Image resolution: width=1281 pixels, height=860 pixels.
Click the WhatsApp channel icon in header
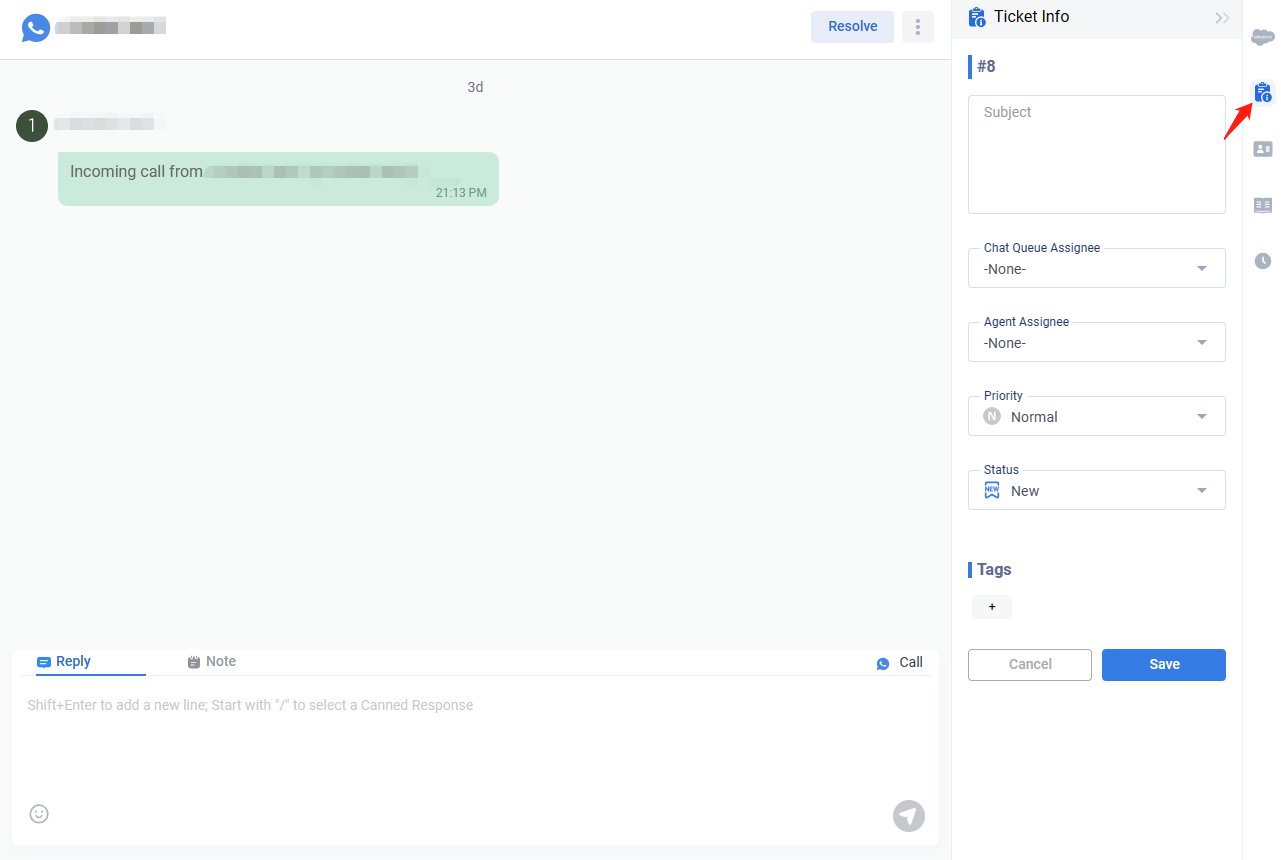[36, 27]
